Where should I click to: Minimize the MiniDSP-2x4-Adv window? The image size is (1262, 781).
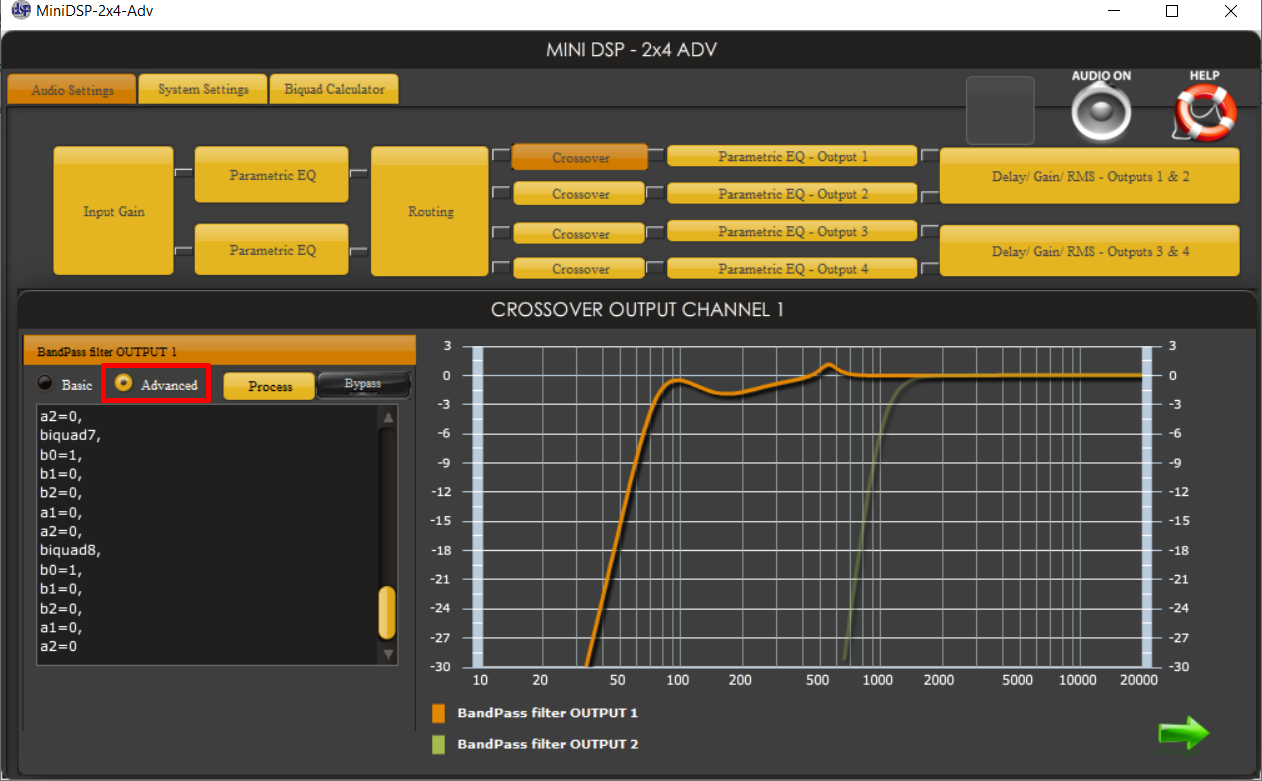point(1115,11)
